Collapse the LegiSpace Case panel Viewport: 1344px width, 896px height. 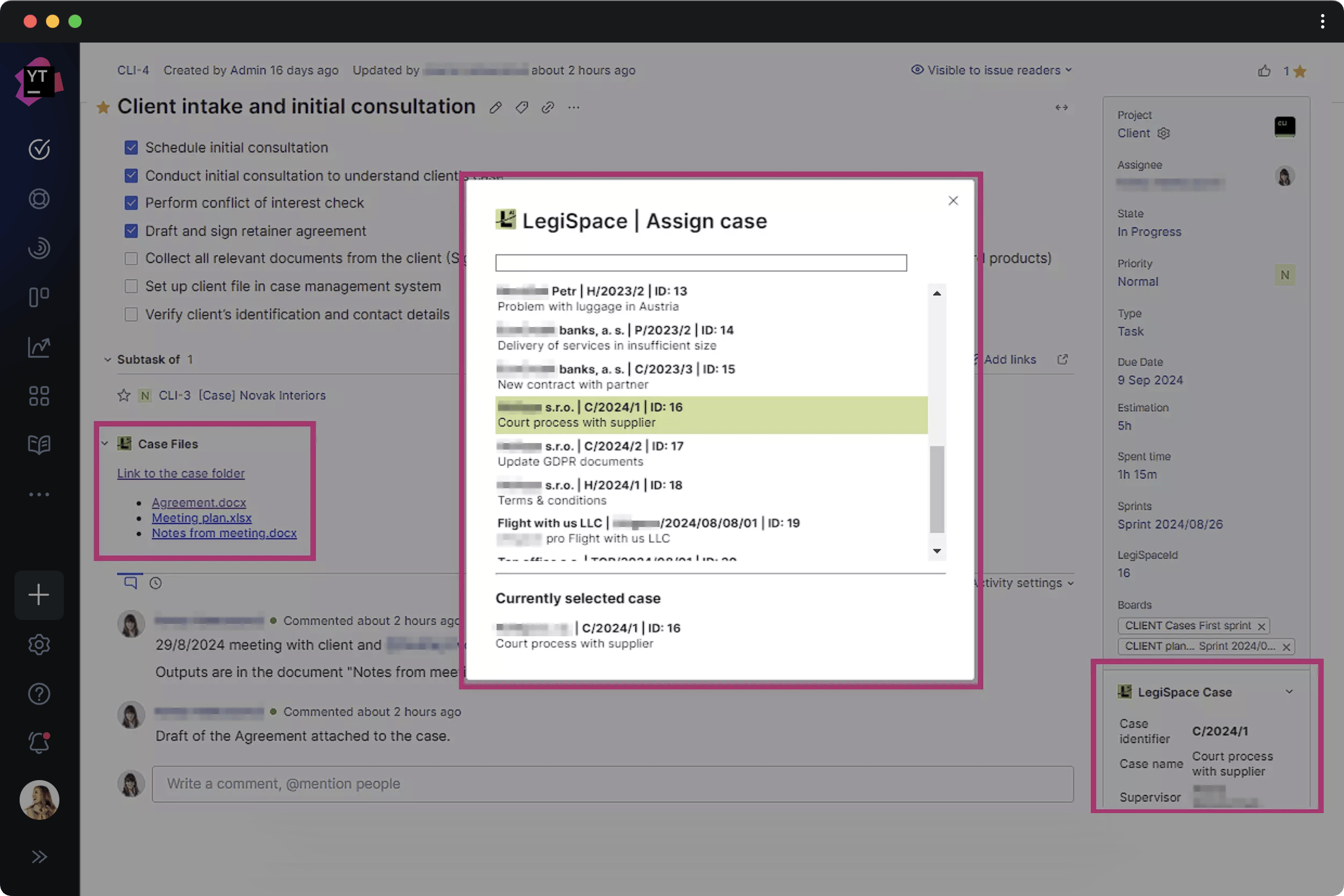(1289, 692)
